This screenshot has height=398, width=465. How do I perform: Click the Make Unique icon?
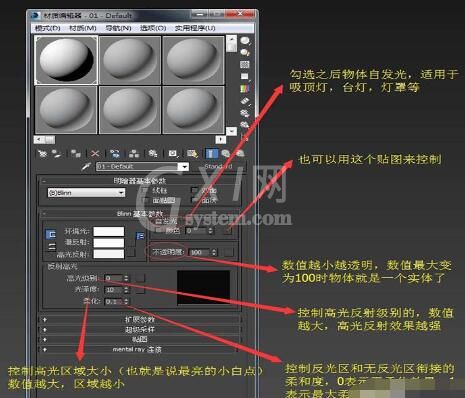click(x=134, y=154)
